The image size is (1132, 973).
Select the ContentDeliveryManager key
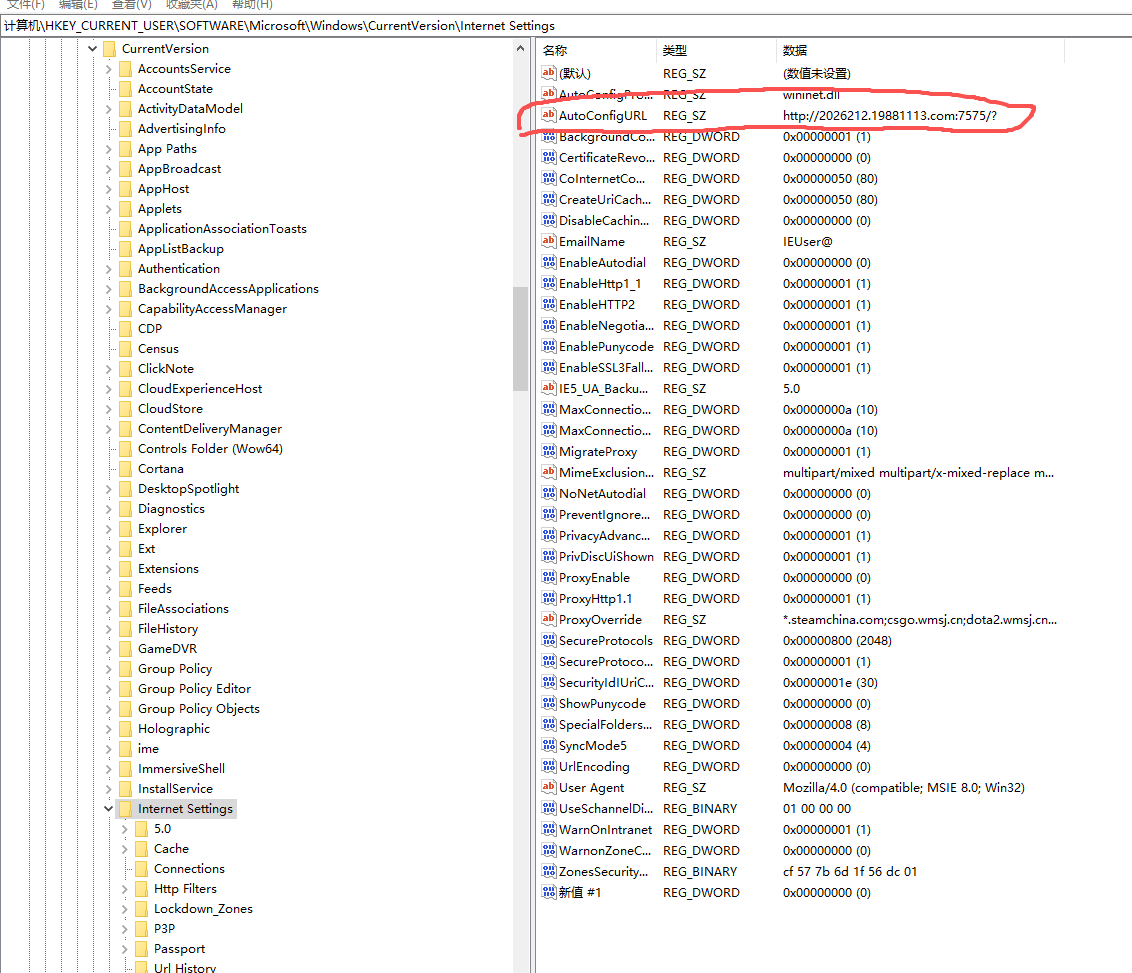tap(209, 429)
